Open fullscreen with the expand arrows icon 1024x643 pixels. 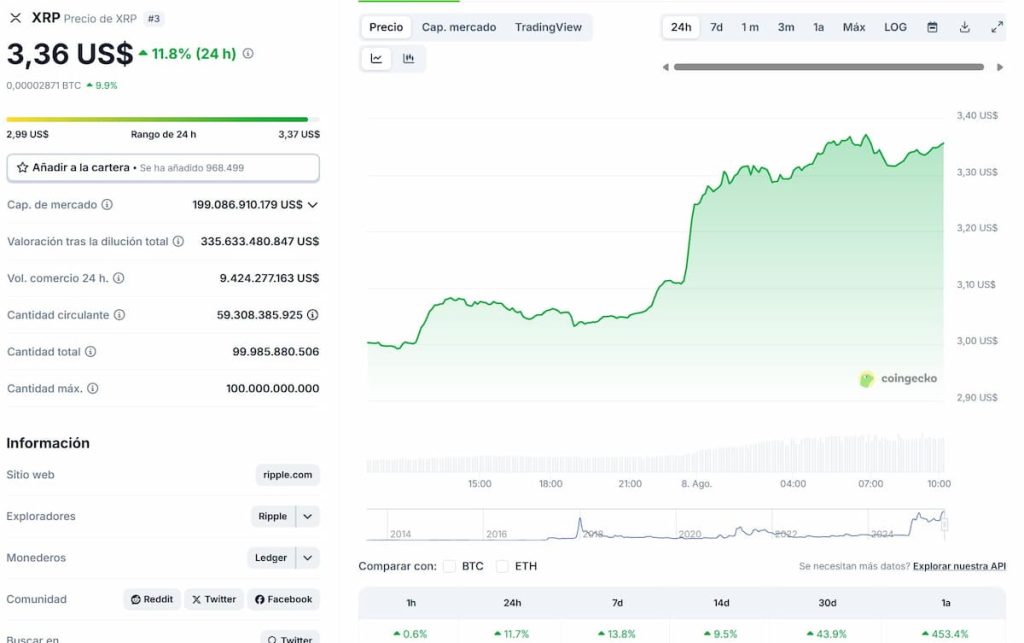click(x=996, y=27)
